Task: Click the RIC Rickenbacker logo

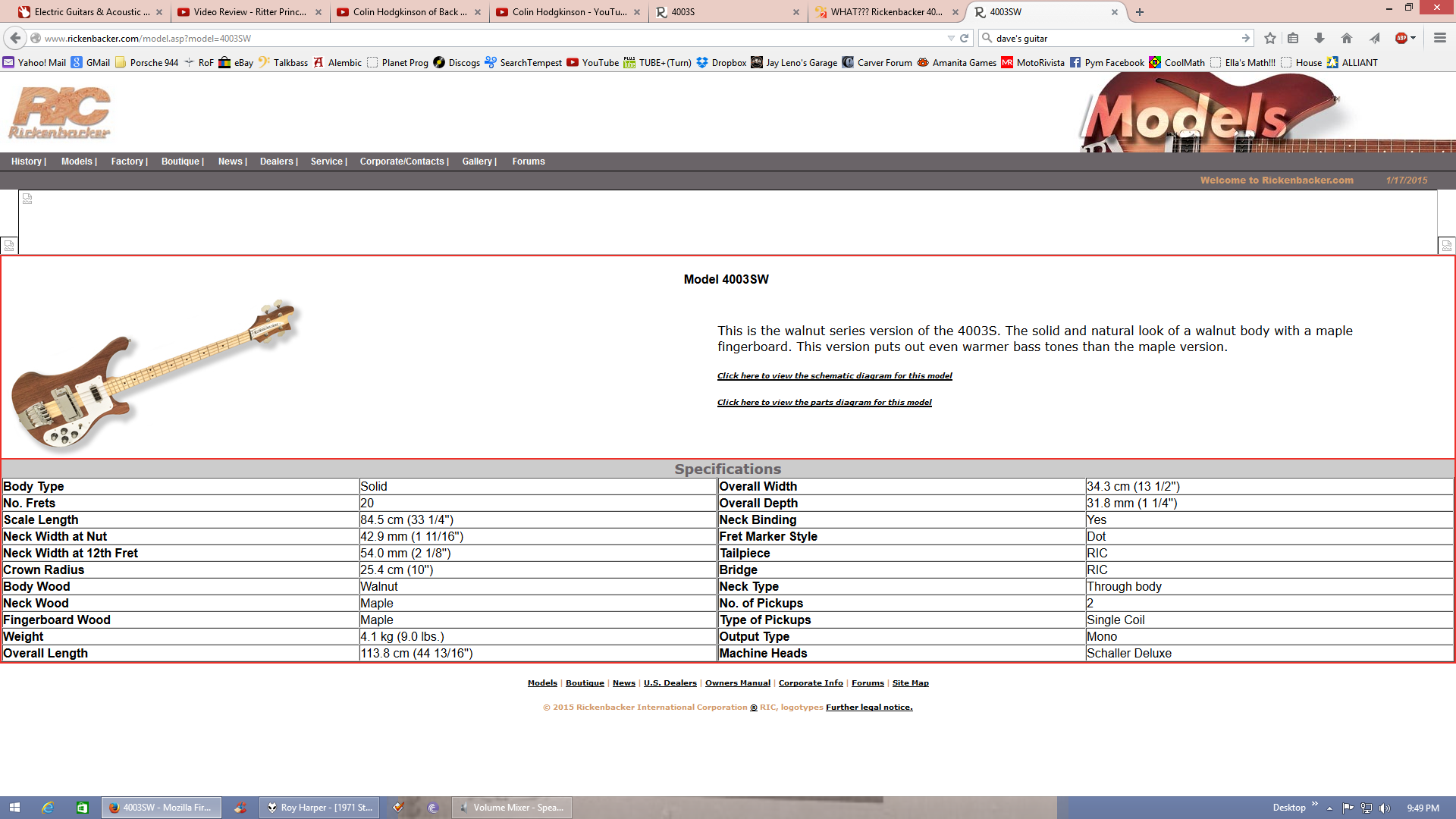Action: coord(60,113)
